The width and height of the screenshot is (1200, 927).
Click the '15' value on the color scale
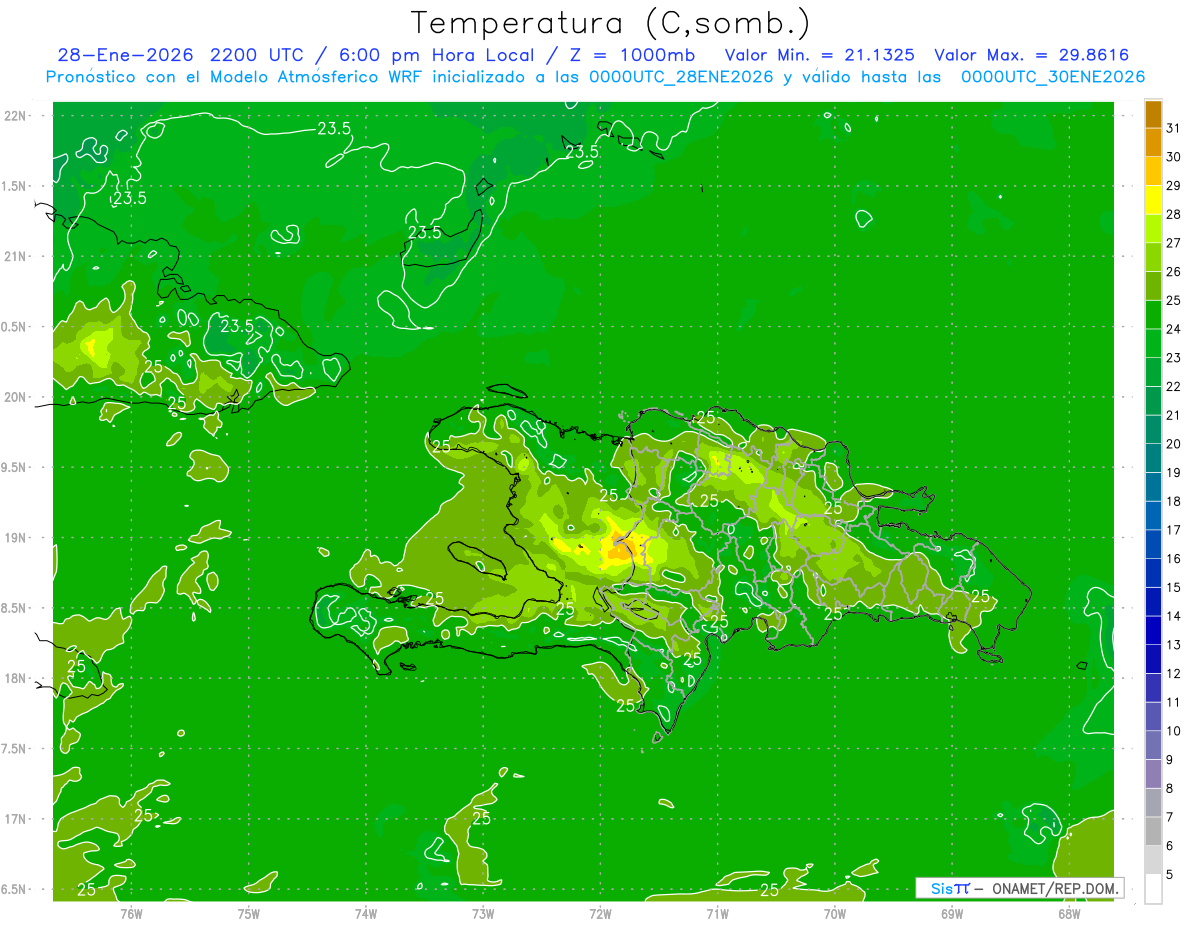(x=1173, y=588)
